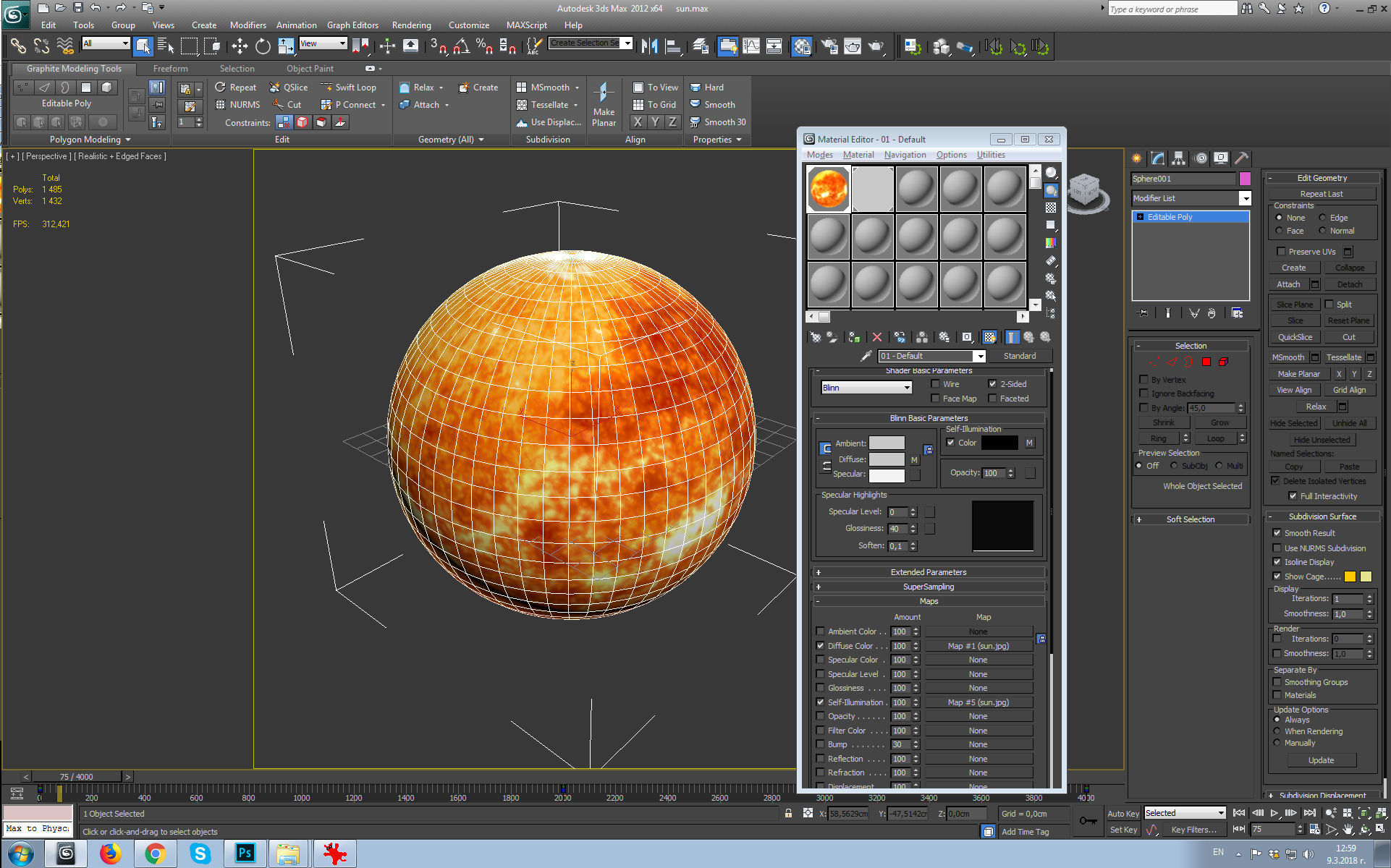Click Reset Map/Mtl red X icon
The height and width of the screenshot is (868, 1391).
[x=877, y=337]
